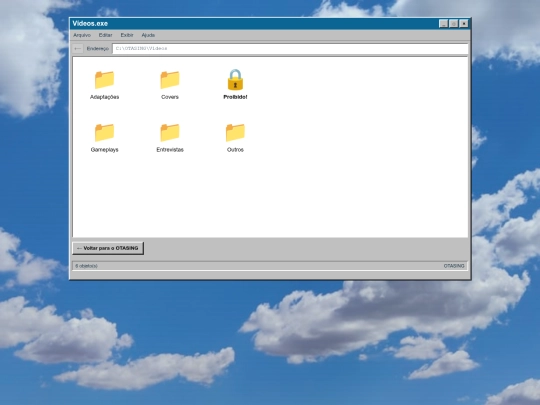540x405 pixels.
Task: Click the Videos.exe title text
Action: pos(90,23)
